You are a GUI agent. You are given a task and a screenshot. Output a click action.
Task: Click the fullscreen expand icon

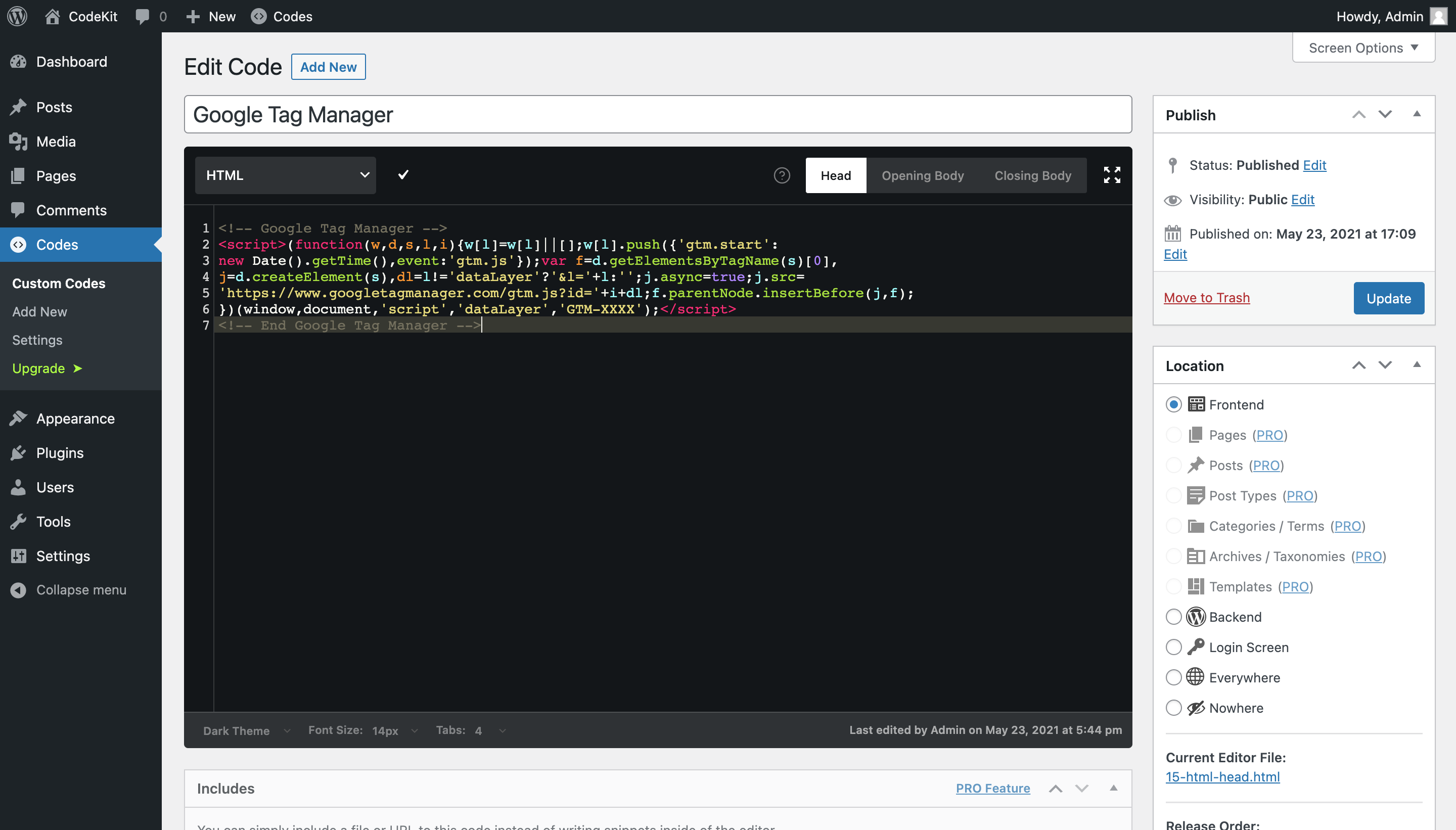click(1112, 175)
